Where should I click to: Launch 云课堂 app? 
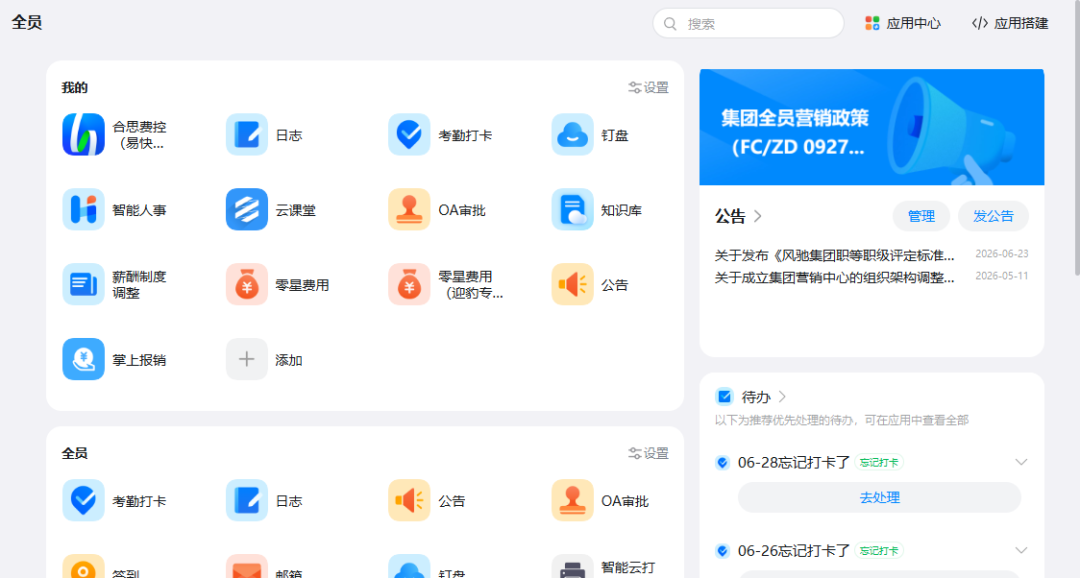coord(247,209)
